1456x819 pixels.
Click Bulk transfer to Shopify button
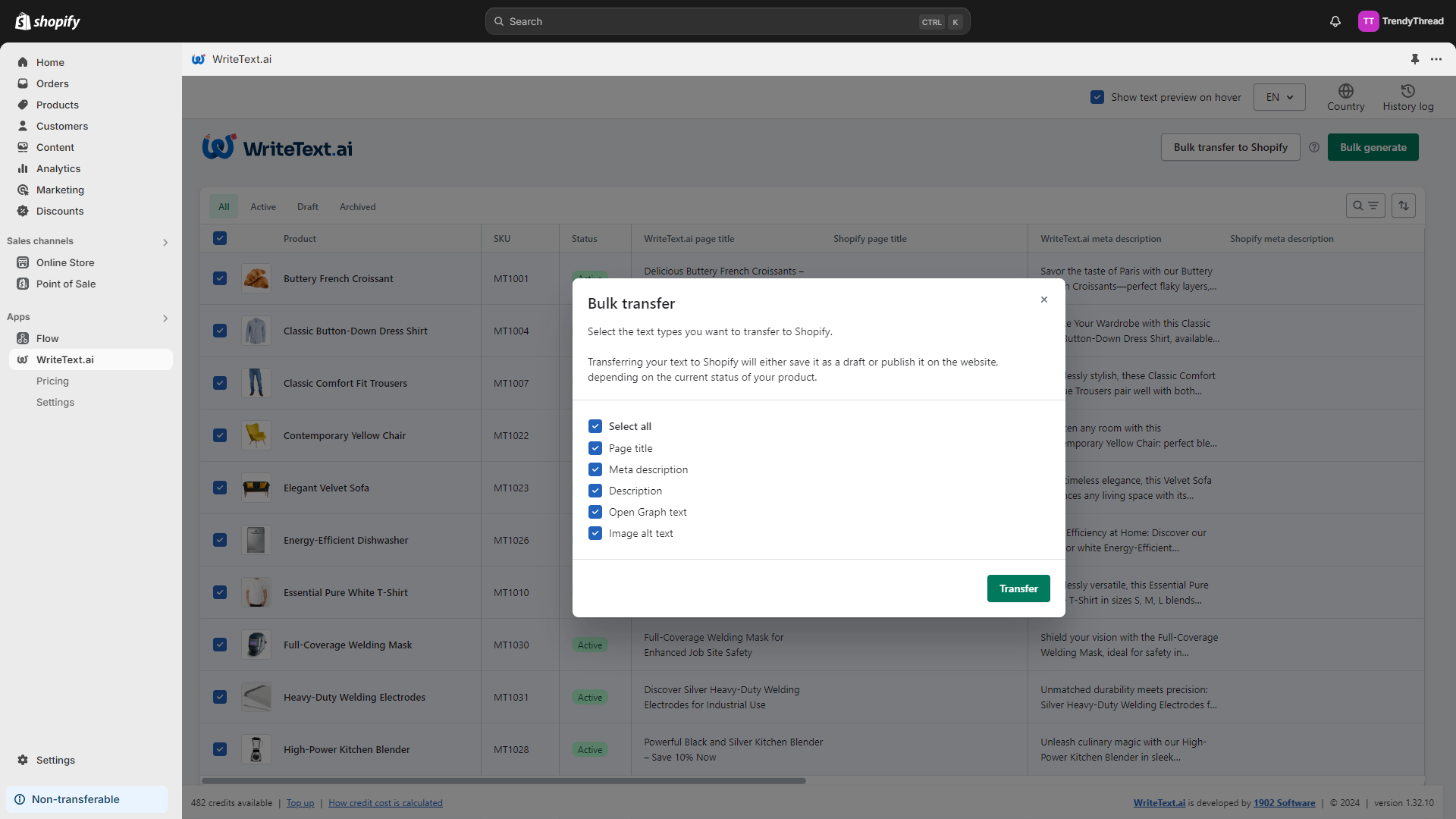tap(1230, 147)
